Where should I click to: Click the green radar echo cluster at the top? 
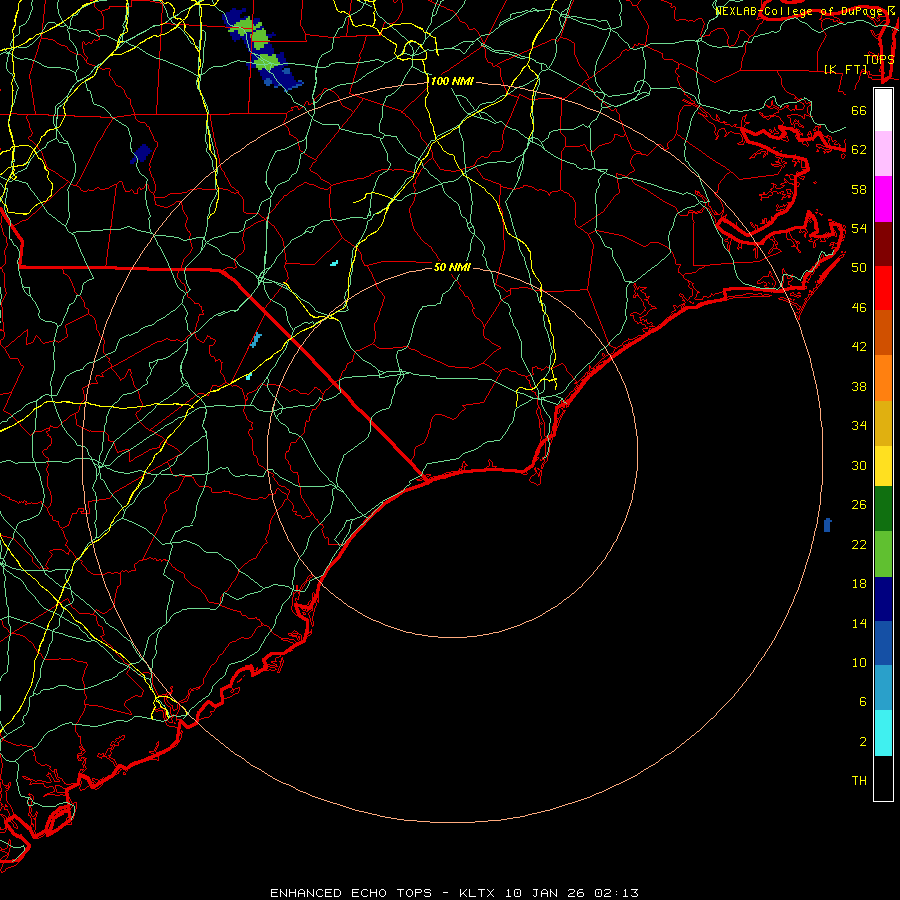pyautogui.click(x=262, y=50)
